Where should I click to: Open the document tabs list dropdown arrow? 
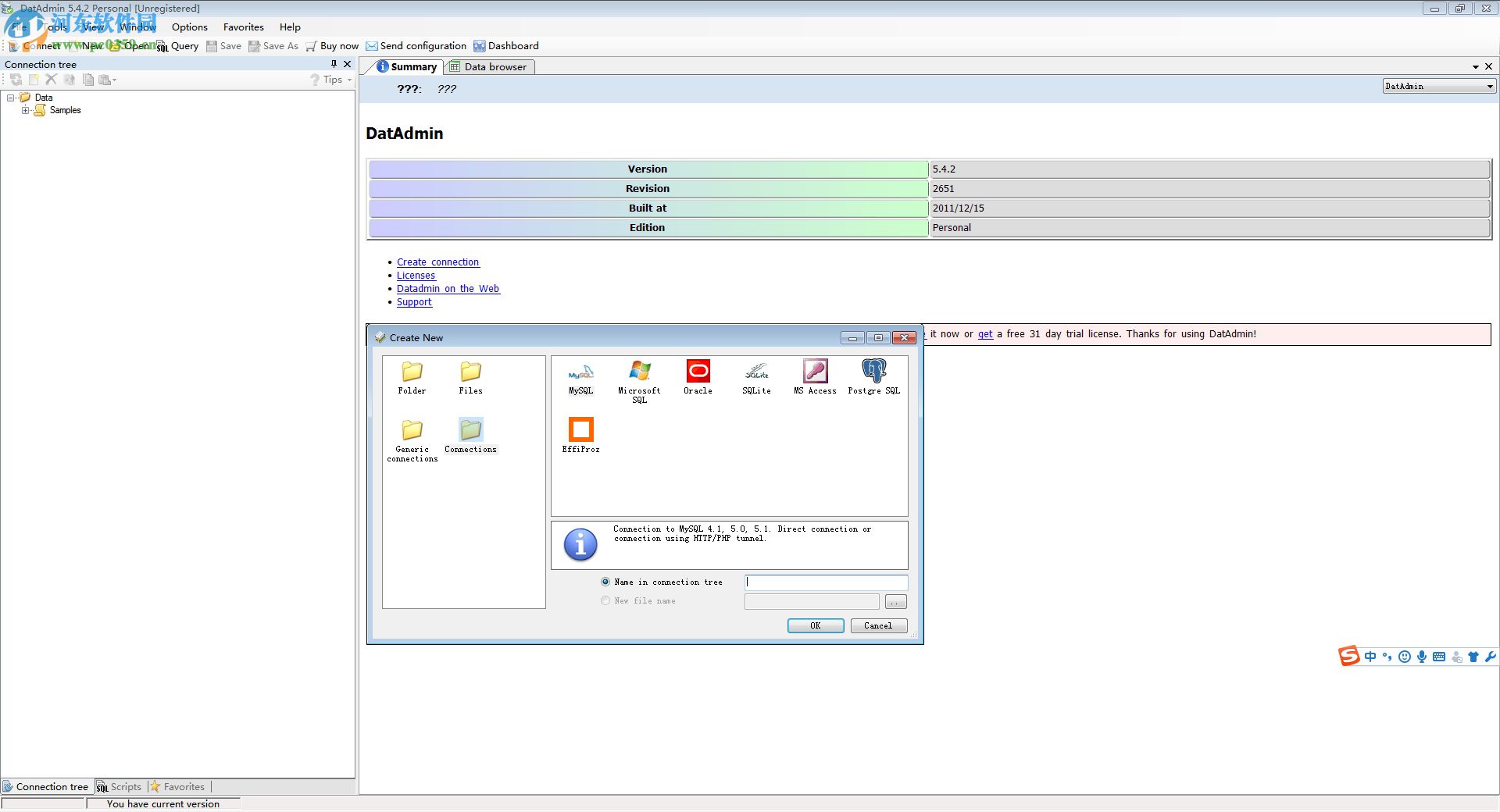1476,67
